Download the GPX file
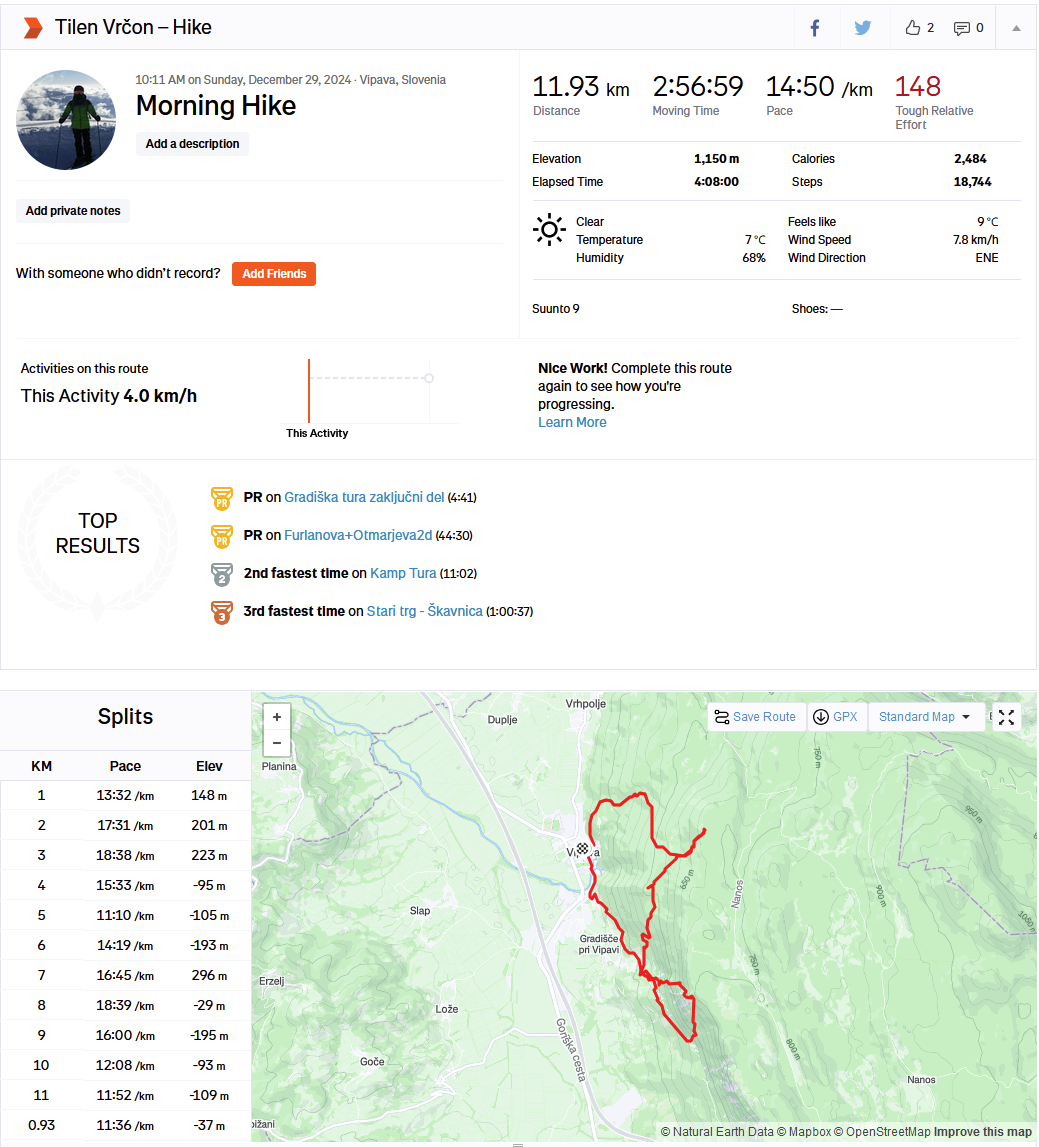The width and height of the screenshot is (1039, 1147). [x=836, y=717]
